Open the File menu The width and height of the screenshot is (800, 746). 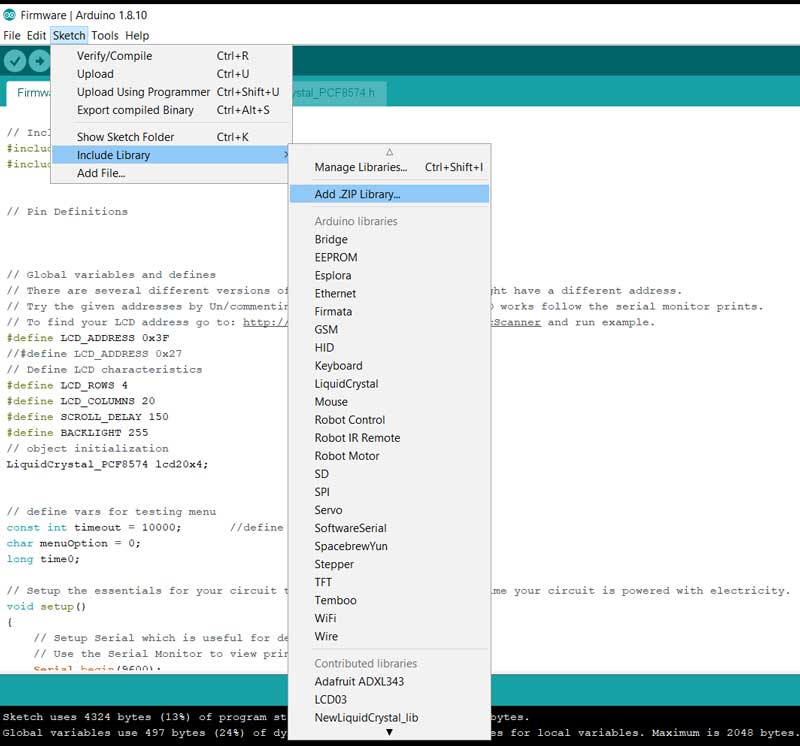(x=12, y=36)
